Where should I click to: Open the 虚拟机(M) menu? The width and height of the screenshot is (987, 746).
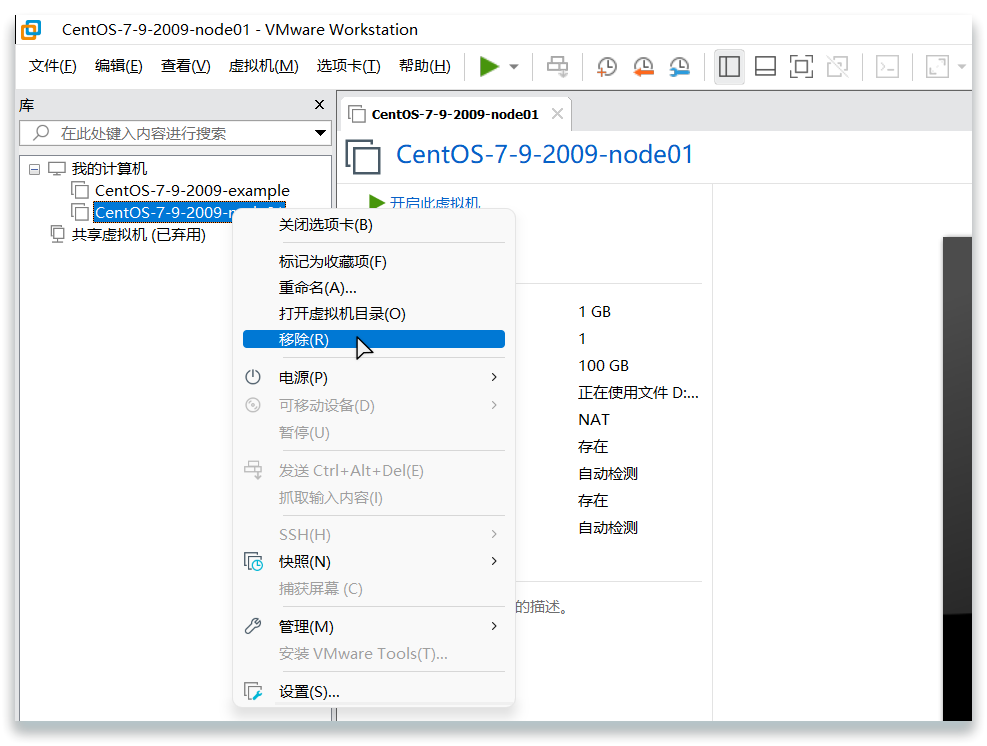(x=263, y=66)
